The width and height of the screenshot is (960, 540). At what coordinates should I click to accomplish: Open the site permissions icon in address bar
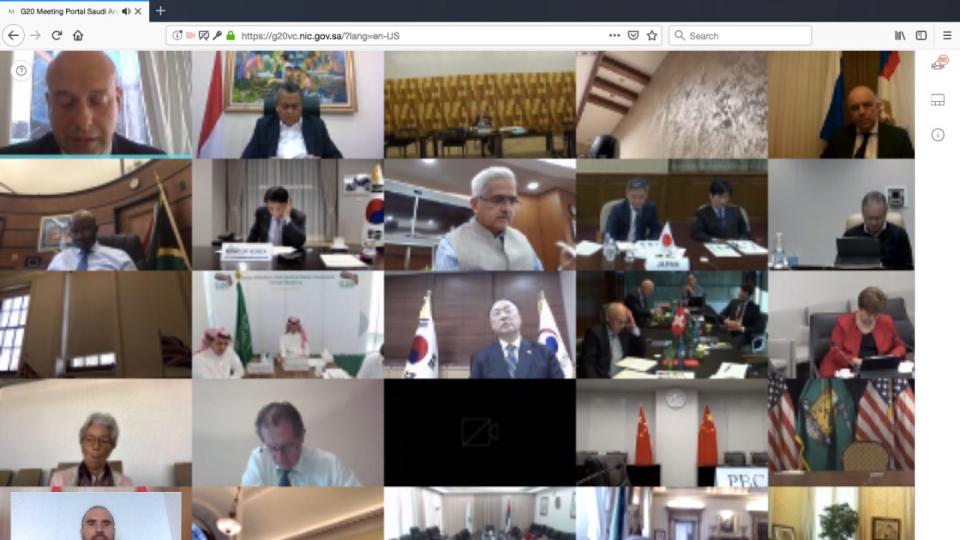tap(204, 36)
